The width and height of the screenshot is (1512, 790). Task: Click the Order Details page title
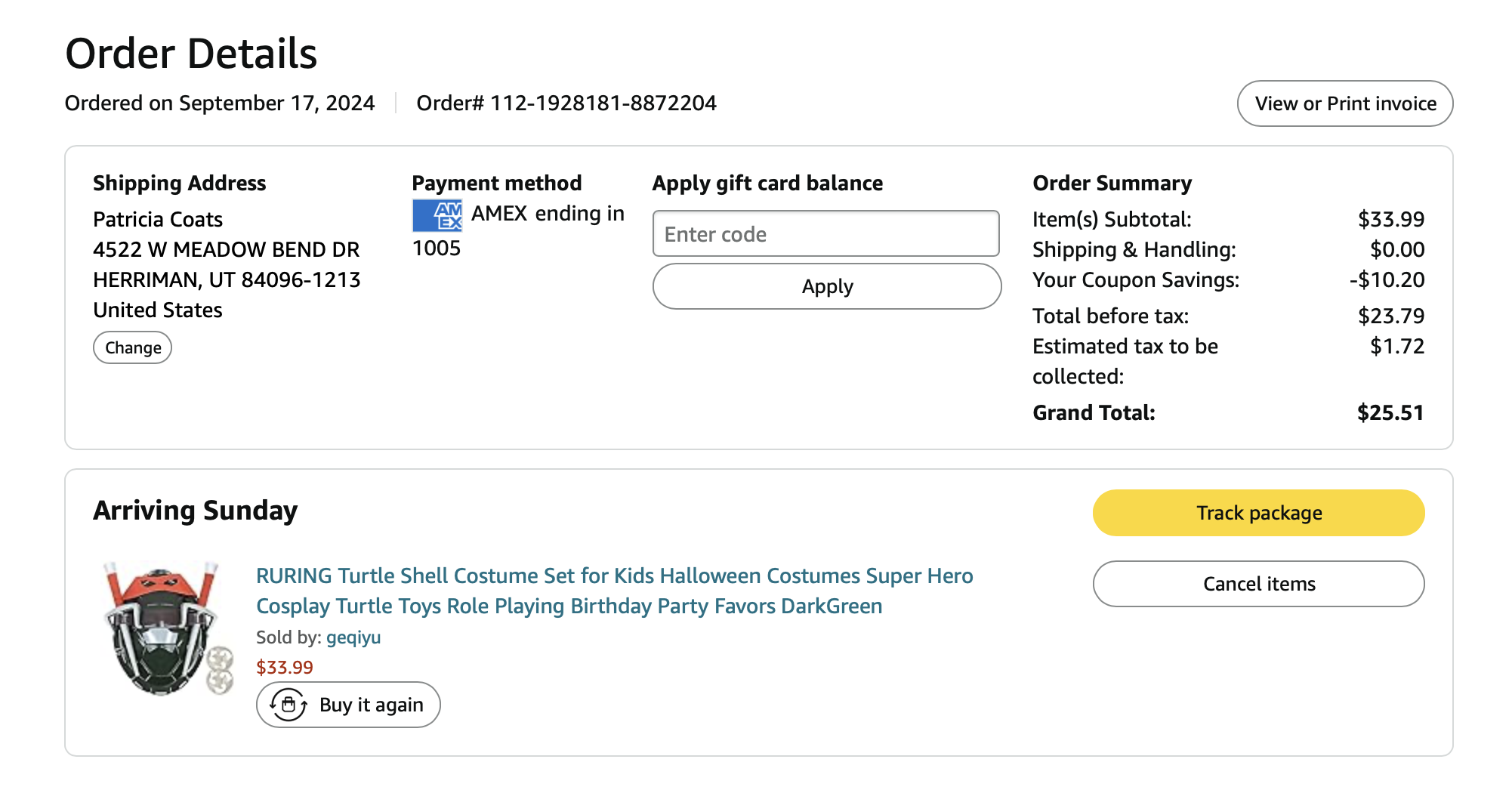coord(191,54)
